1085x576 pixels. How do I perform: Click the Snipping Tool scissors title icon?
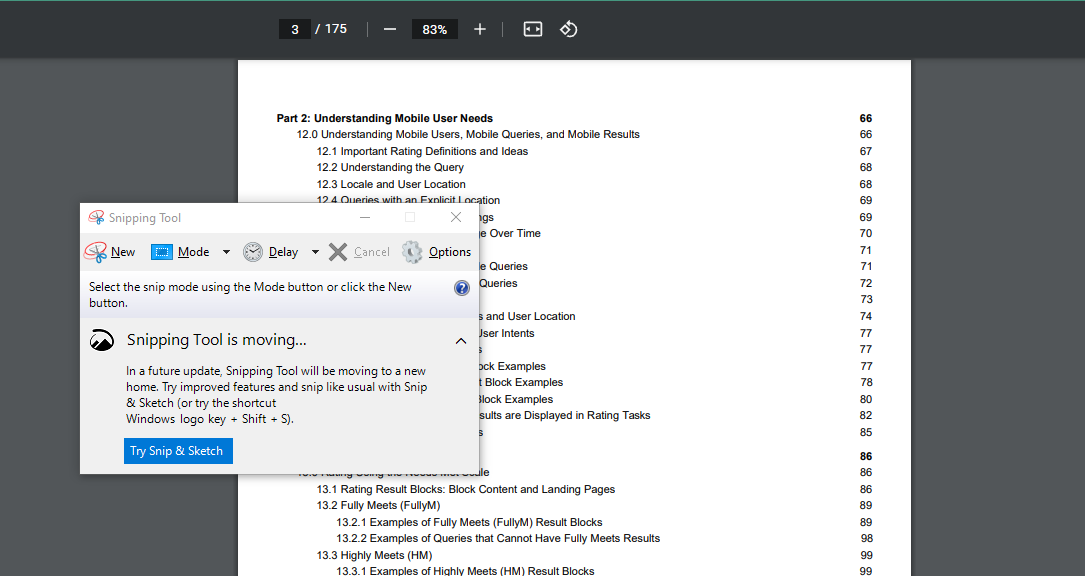[96, 217]
